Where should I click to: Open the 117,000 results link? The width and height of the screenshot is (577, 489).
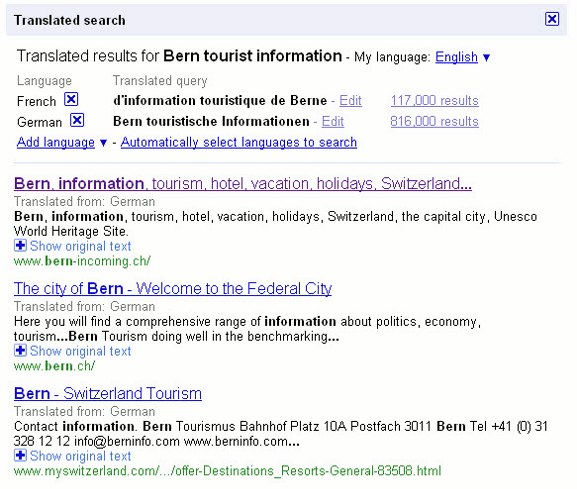pyautogui.click(x=435, y=100)
